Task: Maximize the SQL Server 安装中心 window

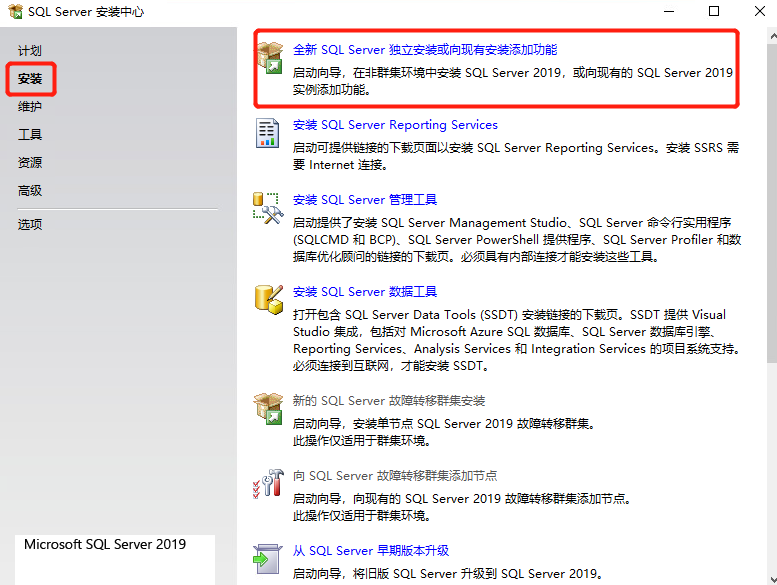Action: (714, 11)
